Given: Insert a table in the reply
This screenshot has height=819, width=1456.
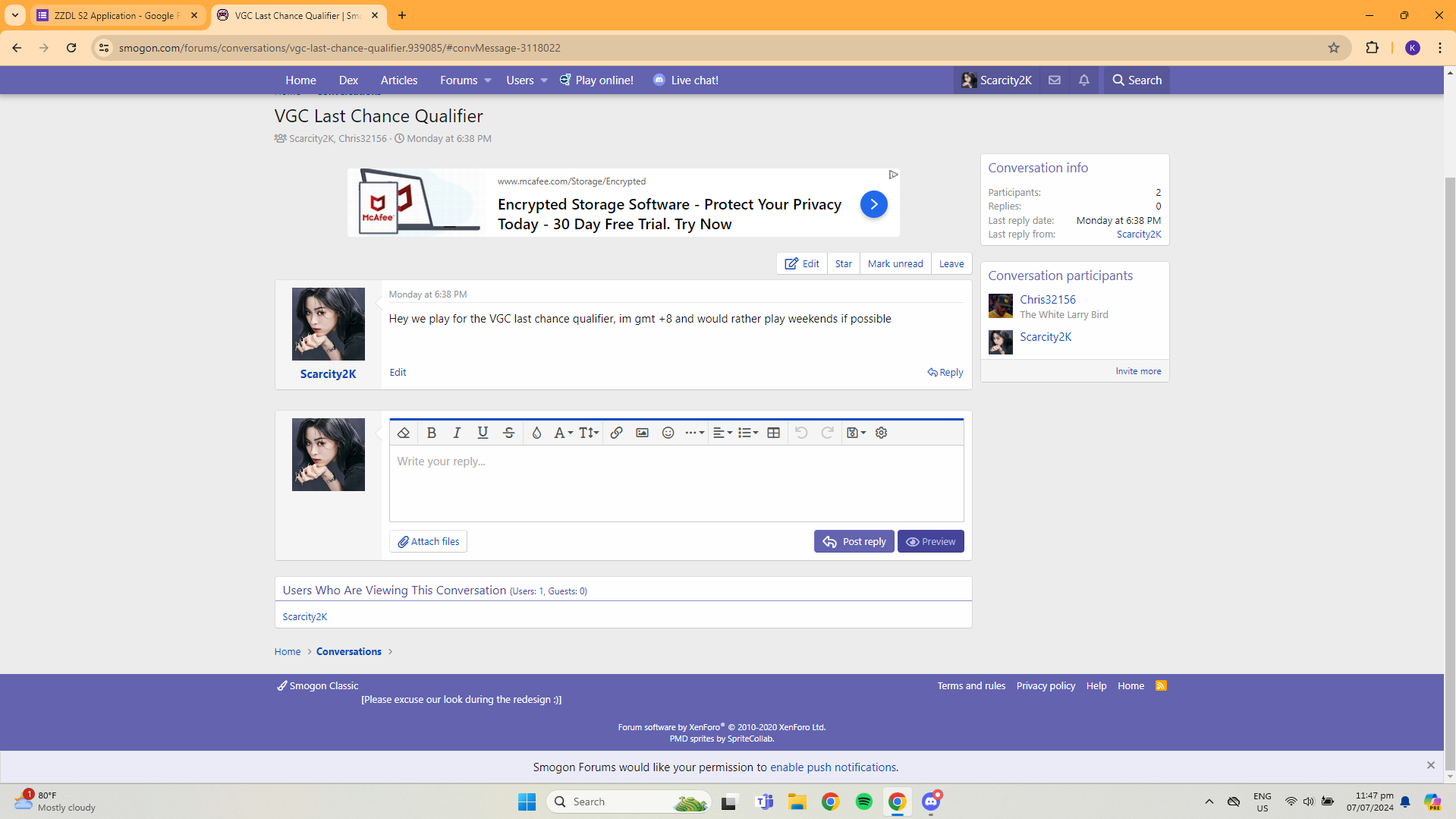Looking at the screenshot, I should coord(773,433).
